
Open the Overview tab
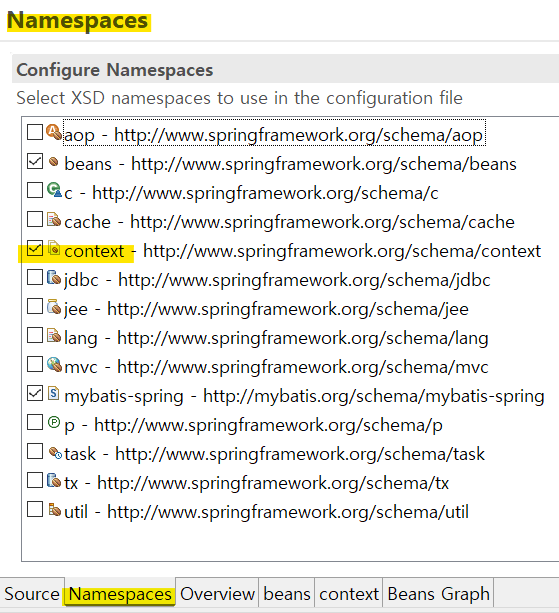[217, 594]
